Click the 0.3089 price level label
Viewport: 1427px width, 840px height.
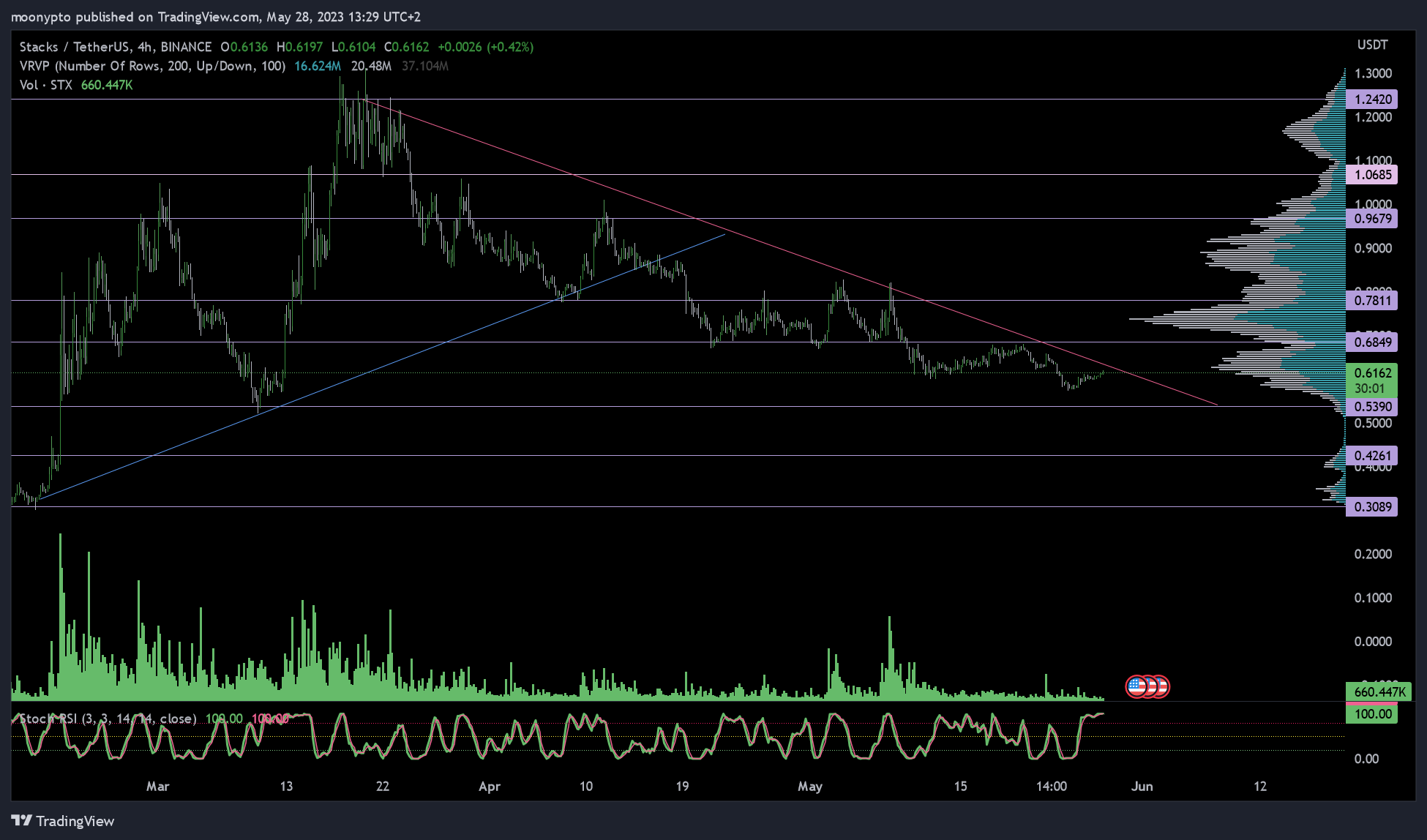click(1372, 507)
